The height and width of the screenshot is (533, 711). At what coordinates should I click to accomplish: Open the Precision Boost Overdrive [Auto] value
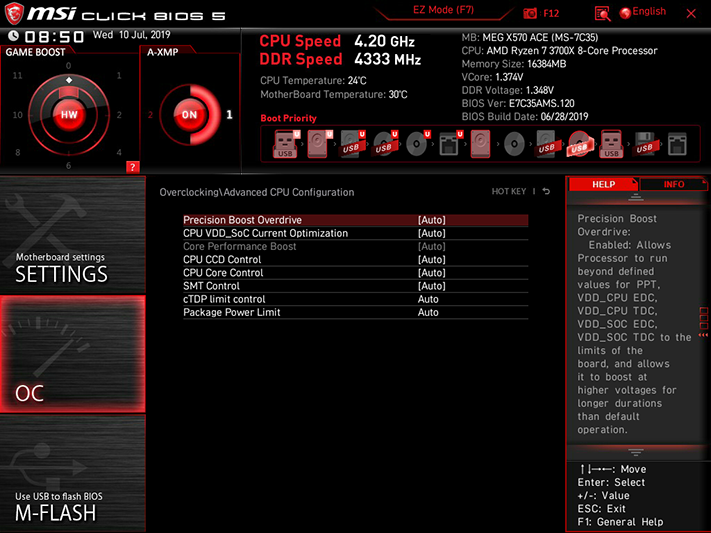(432, 220)
